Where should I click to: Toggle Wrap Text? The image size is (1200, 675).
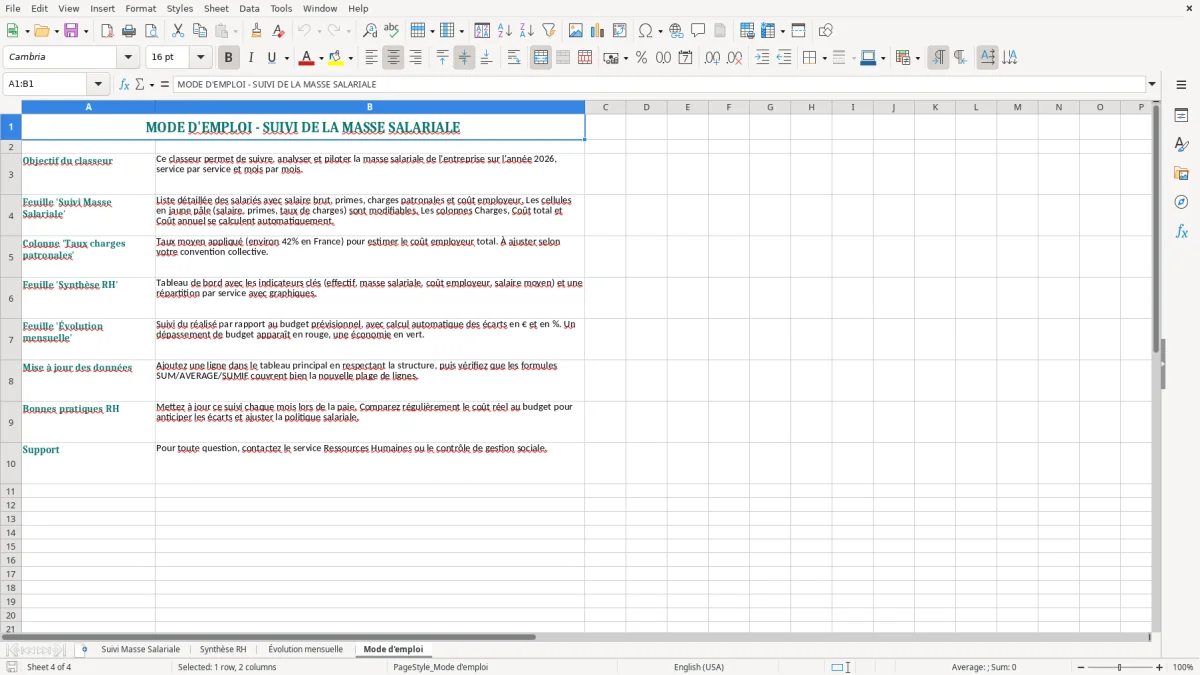click(x=513, y=58)
